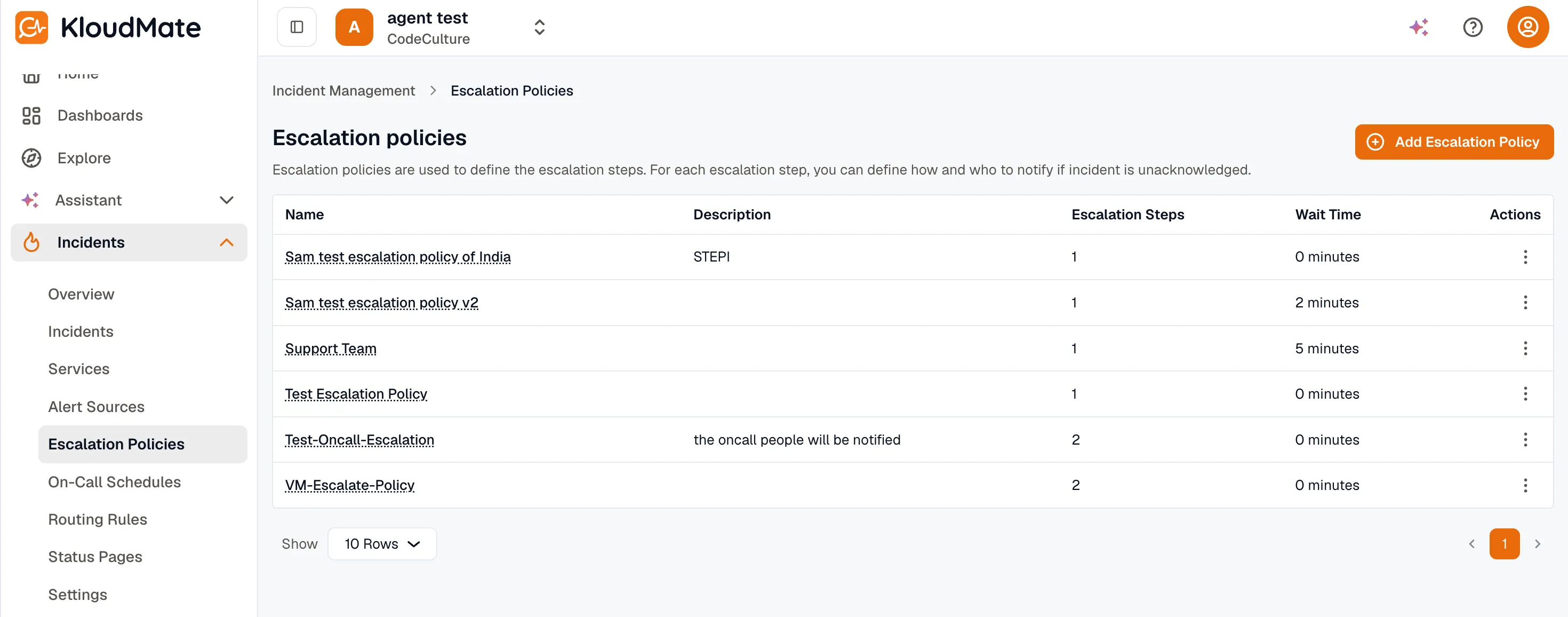This screenshot has width=1568, height=617.
Task: Toggle the sidebar collapse icon
Action: click(297, 27)
